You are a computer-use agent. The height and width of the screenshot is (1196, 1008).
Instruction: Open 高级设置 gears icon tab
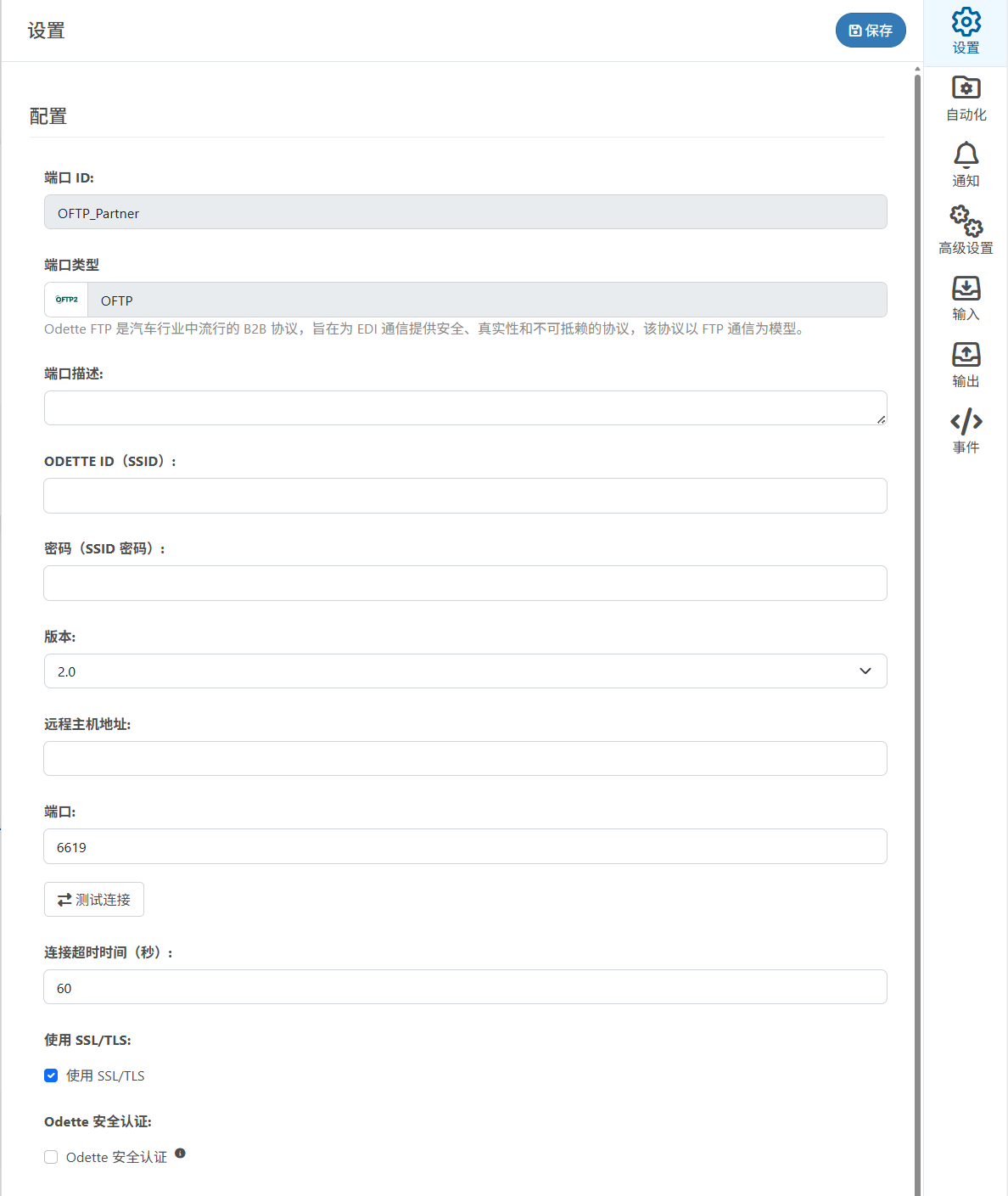tap(966, 232)
